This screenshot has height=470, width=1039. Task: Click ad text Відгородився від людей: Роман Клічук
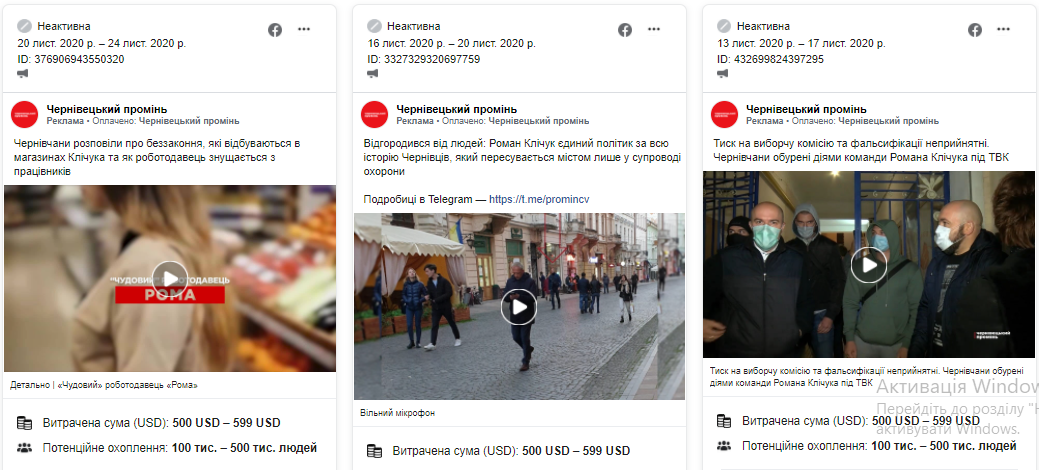click(x=520, y=157)
